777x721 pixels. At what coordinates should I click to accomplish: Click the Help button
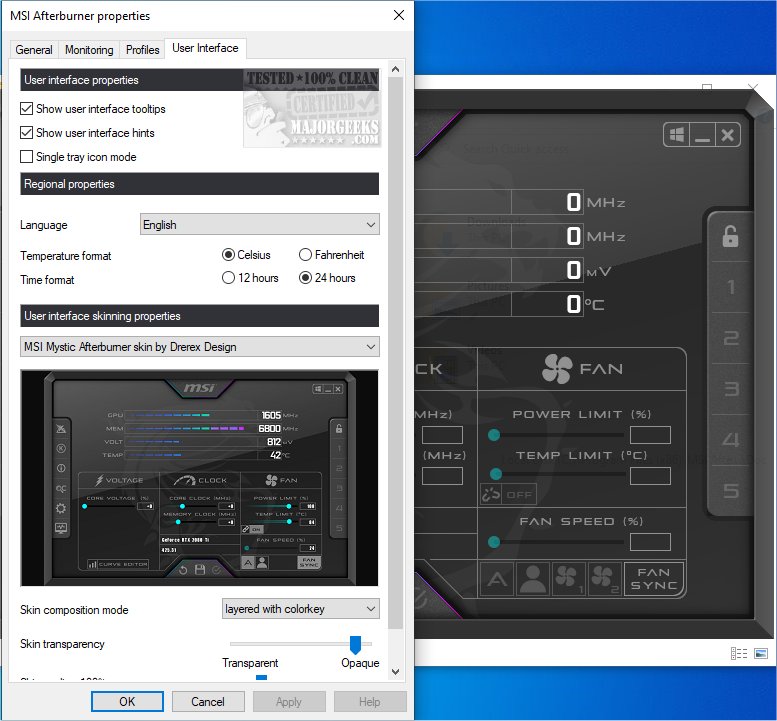(370, 702)
